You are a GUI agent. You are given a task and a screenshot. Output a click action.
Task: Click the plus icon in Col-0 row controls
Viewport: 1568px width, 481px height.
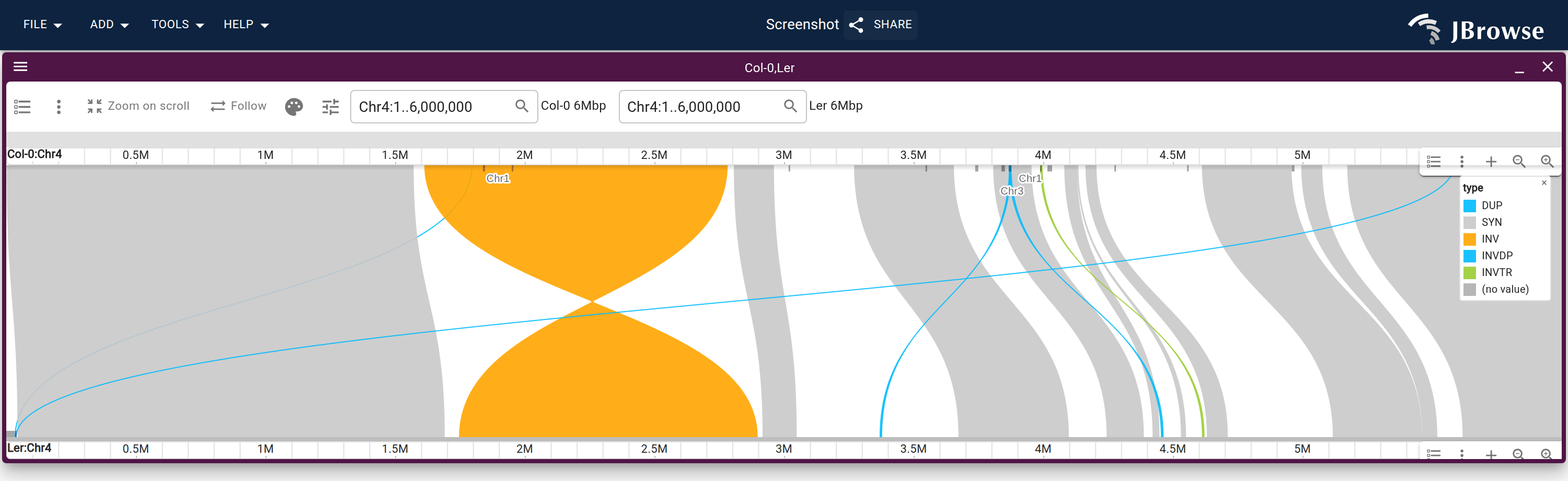pyautogui.click(x=1491, y=162)
